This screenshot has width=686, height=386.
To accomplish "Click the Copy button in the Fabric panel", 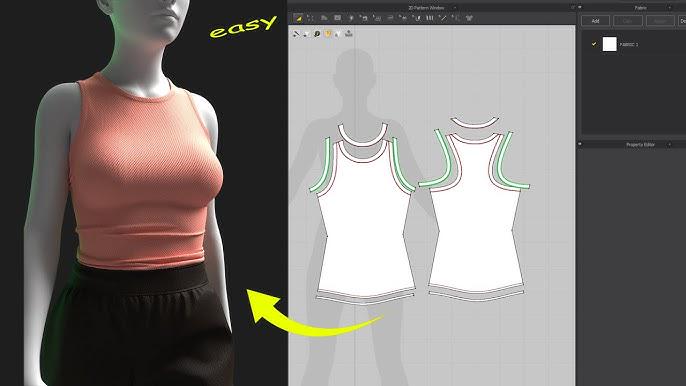I will point(628,21).
